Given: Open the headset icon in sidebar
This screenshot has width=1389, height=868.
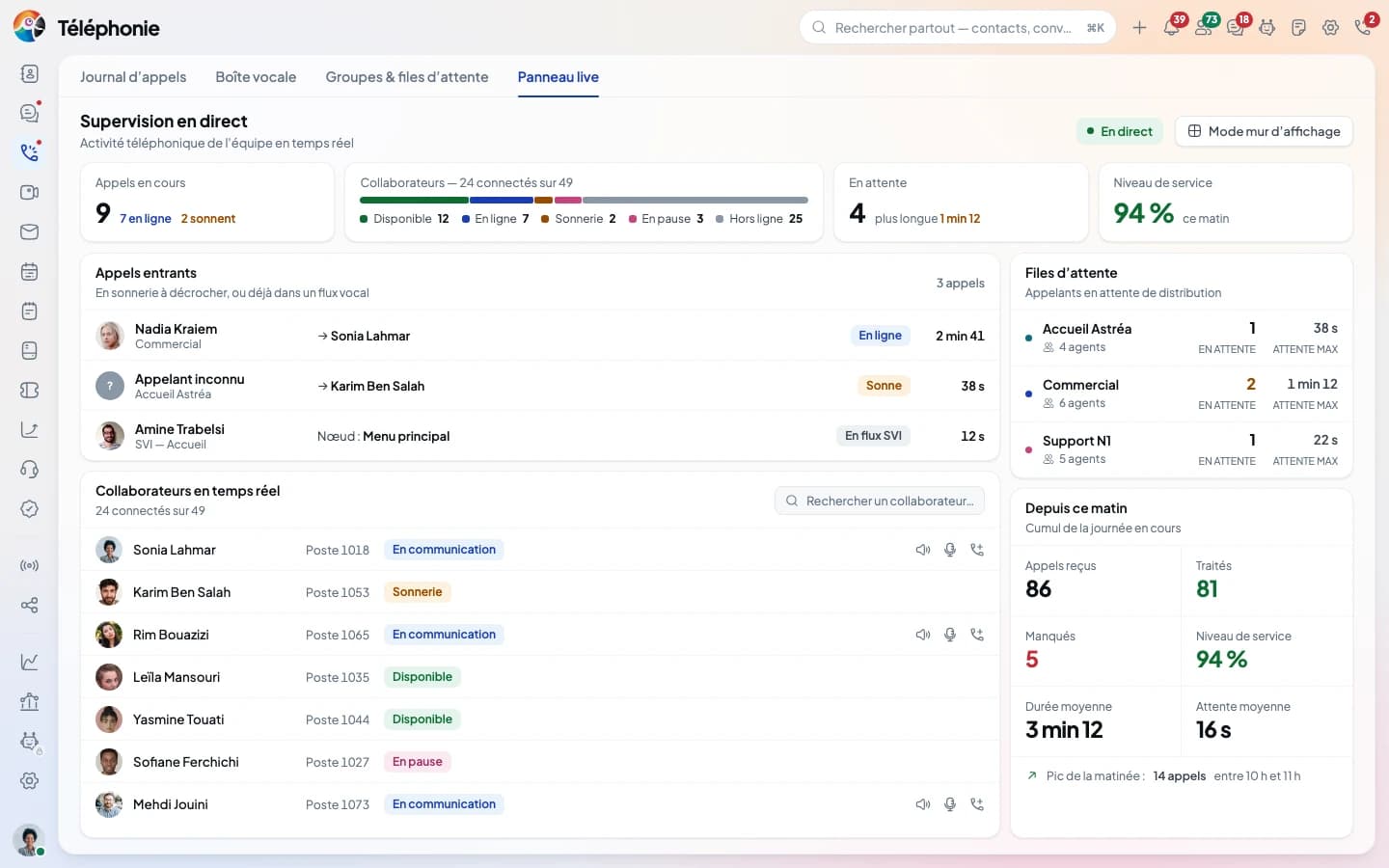Looking at the screenshot, I should (x=30, y=469).
